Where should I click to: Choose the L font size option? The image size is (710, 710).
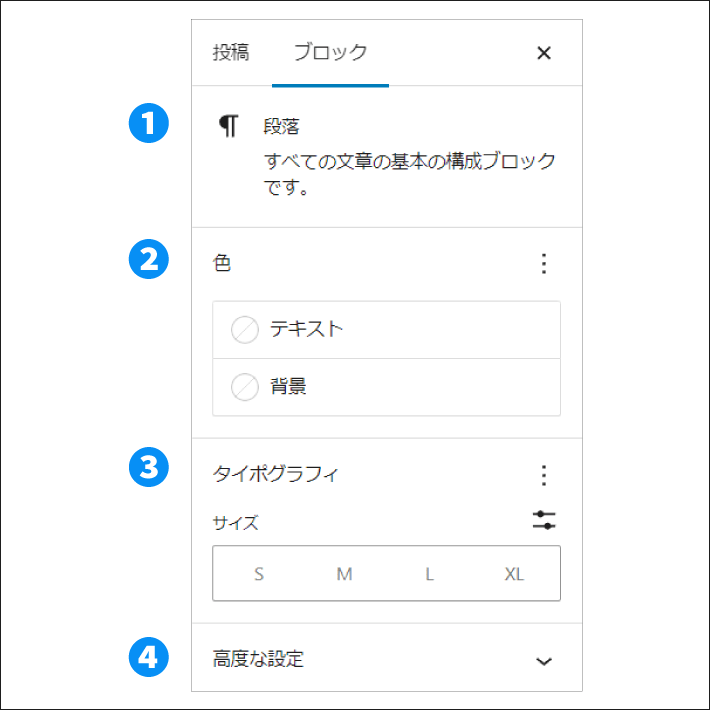[429, 574]
